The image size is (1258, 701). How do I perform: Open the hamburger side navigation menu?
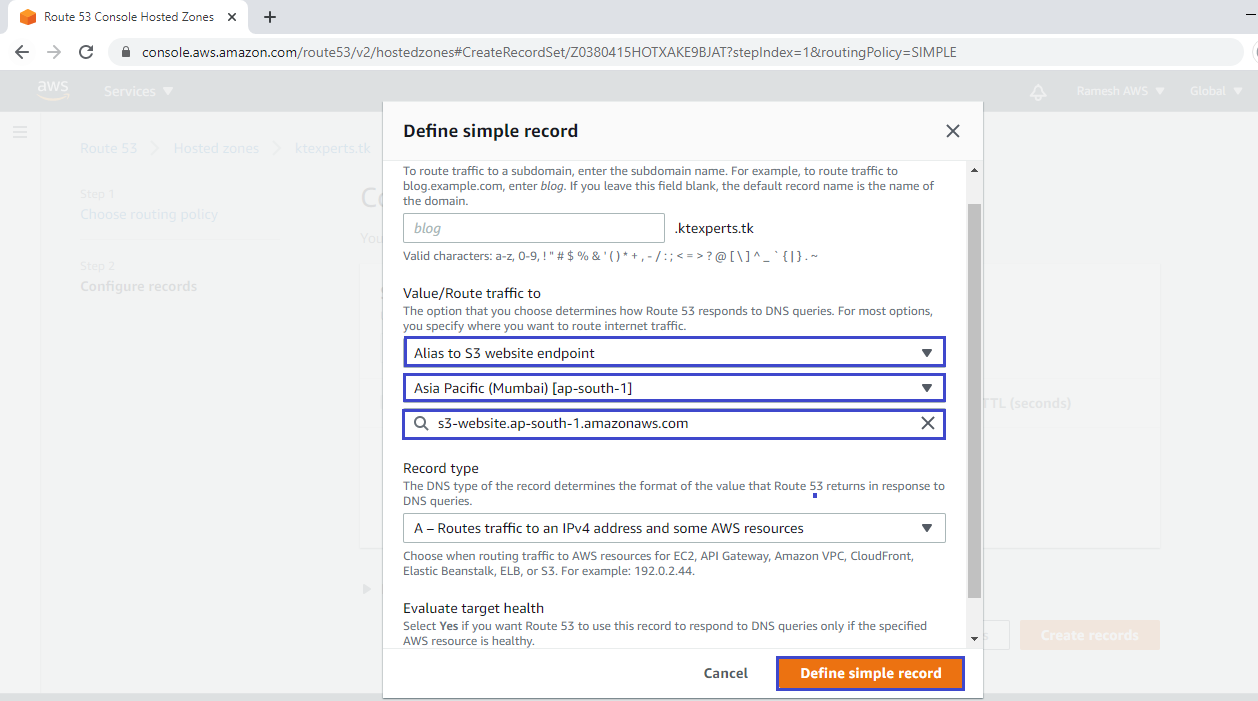click(20, 132)
